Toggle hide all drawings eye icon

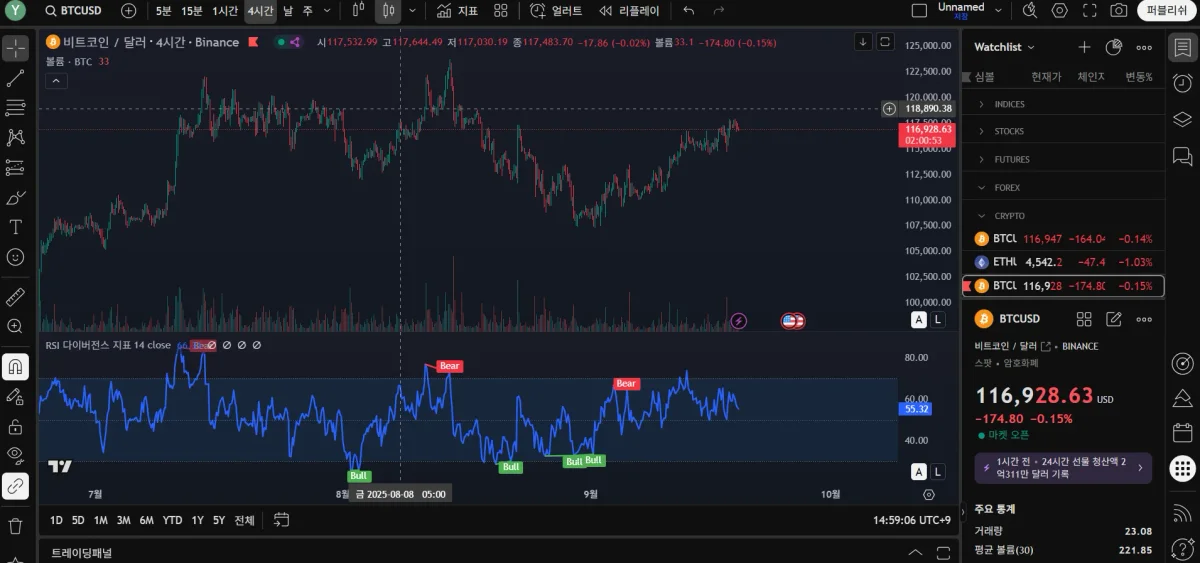[x=15, y=455]
